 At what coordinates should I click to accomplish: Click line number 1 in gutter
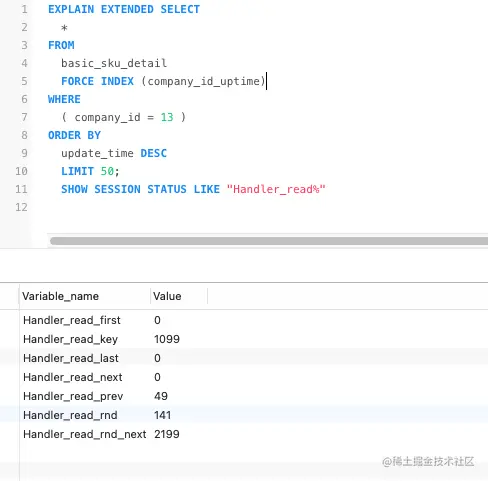(24, 9)
